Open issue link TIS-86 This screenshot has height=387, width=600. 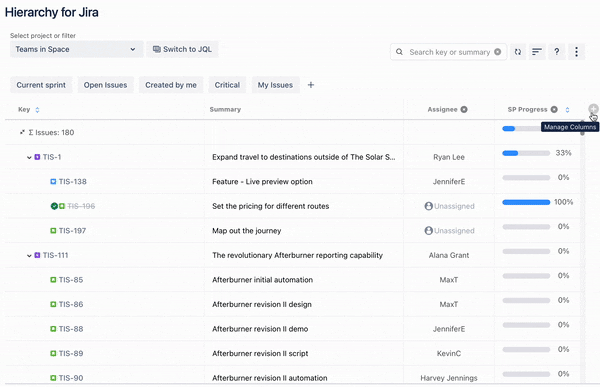pyautogui.click(x=71, y=304)
